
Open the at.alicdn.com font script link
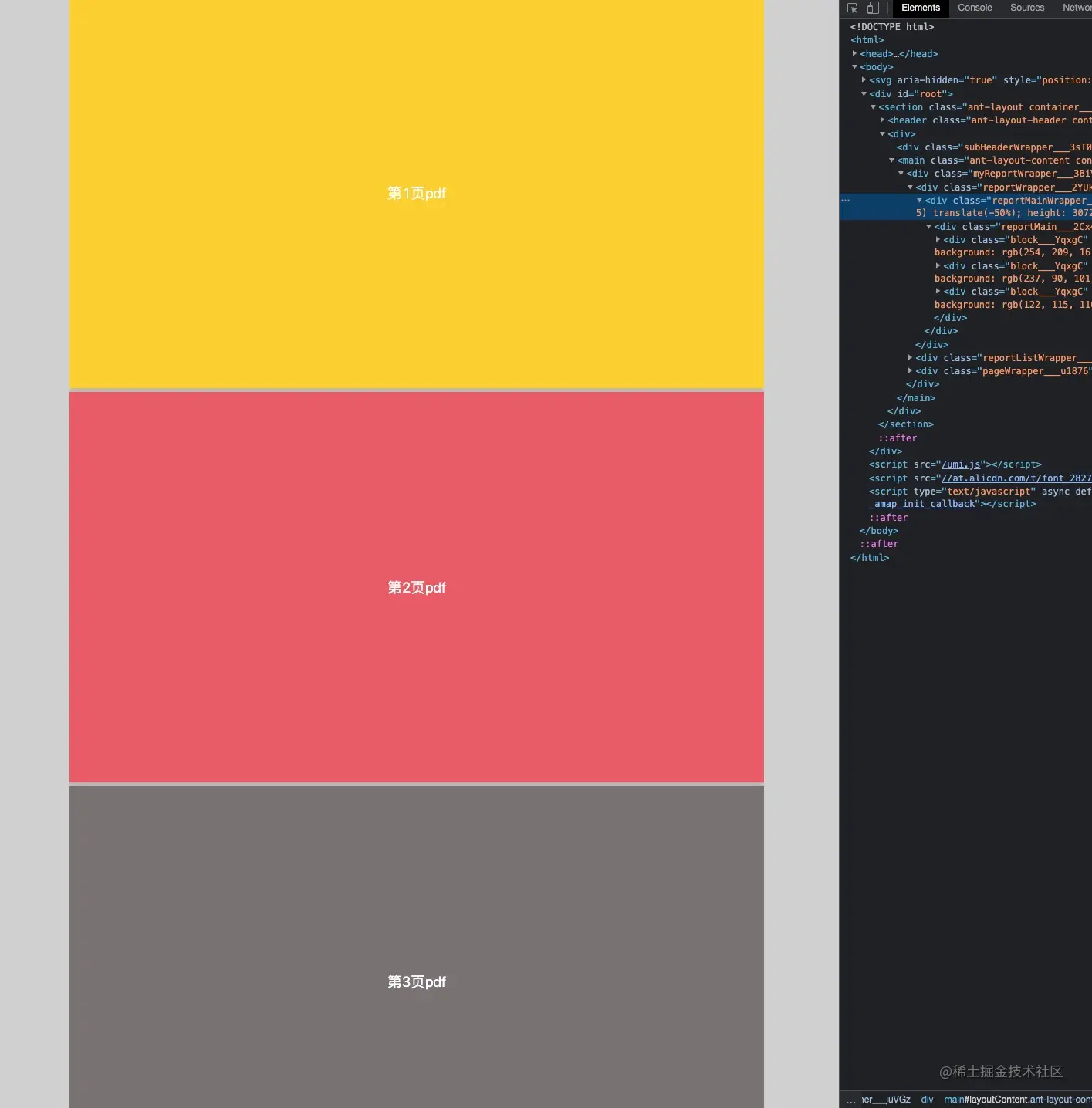click(x=1016, y=478)
